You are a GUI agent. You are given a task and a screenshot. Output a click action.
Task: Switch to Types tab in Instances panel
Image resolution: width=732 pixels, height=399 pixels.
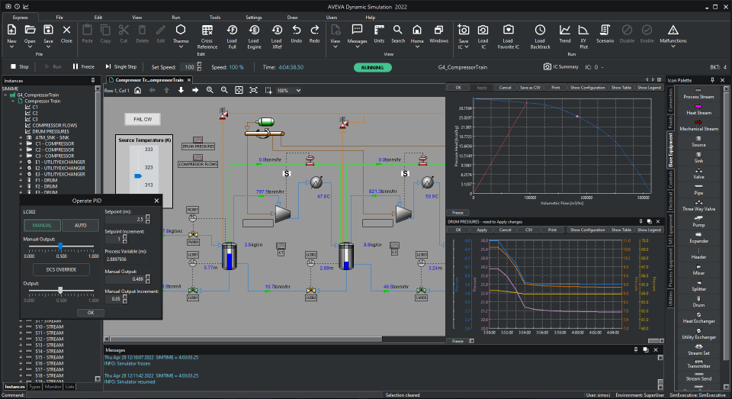click(x=35, y=386)
